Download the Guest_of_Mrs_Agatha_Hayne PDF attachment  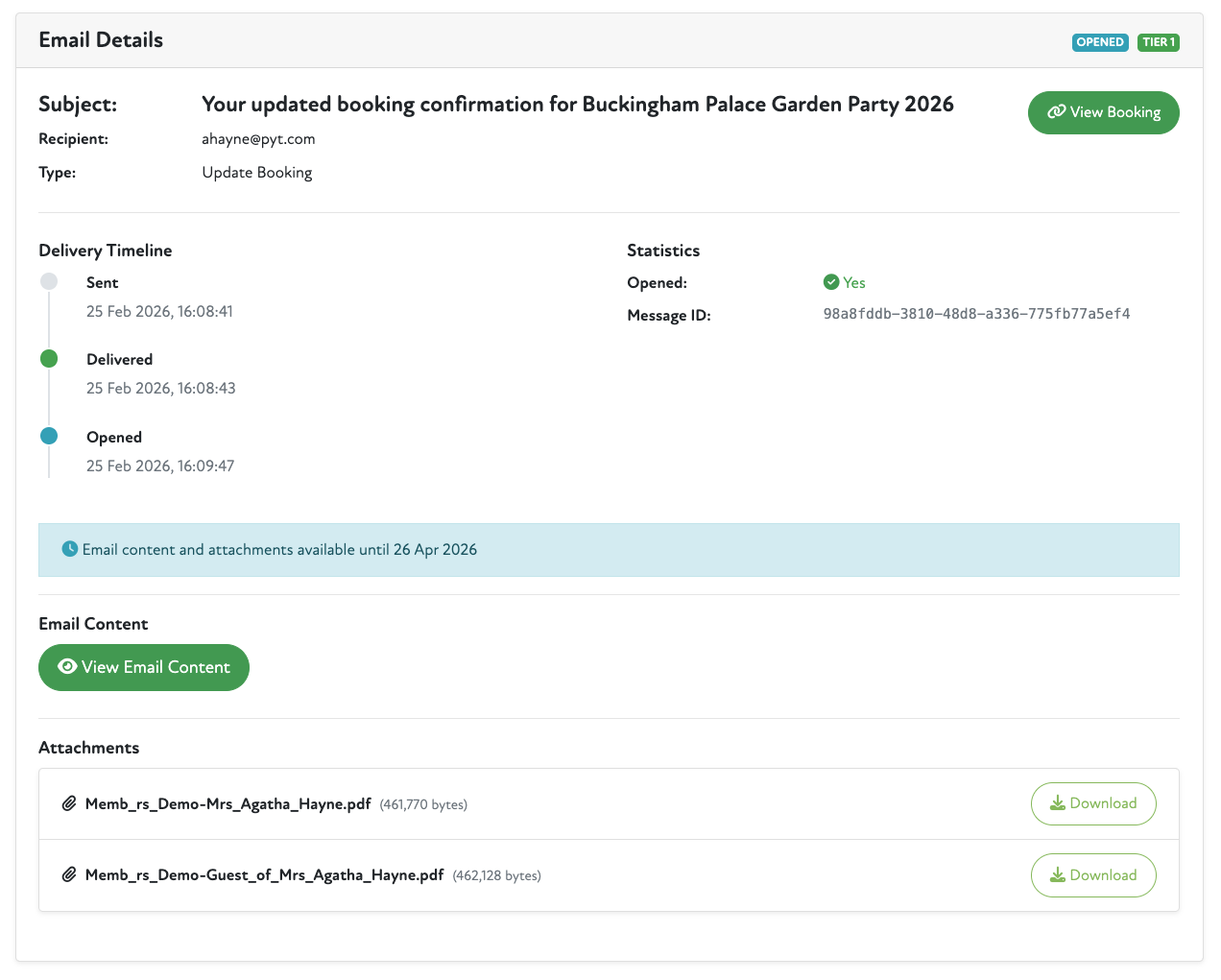pos(1092,875)
